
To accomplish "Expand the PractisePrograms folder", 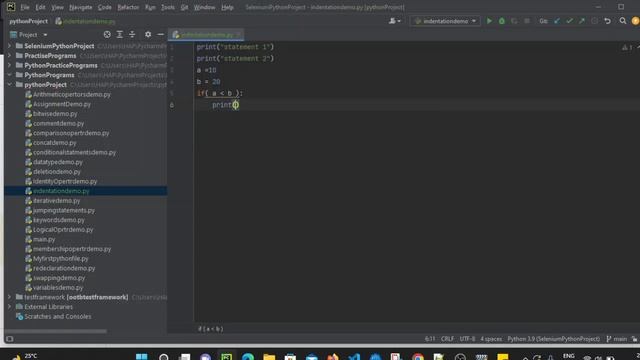I will (9, 56).
